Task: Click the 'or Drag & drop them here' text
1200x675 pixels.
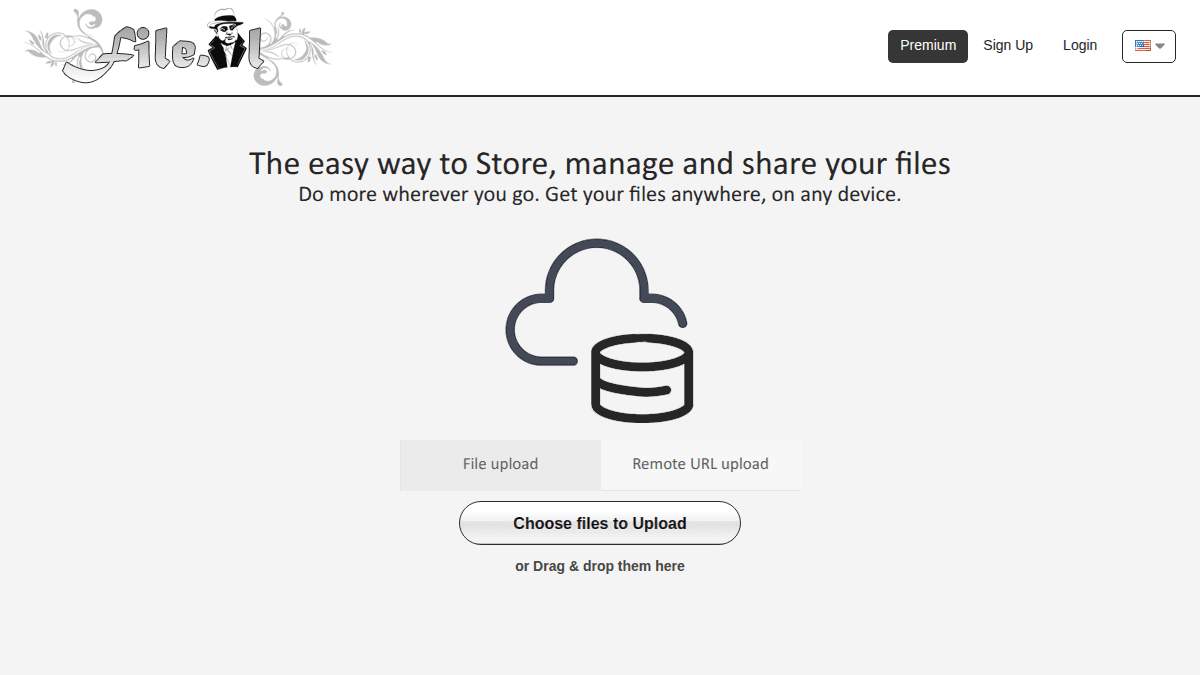Action: pyautogui.click(x=599, y=565)
